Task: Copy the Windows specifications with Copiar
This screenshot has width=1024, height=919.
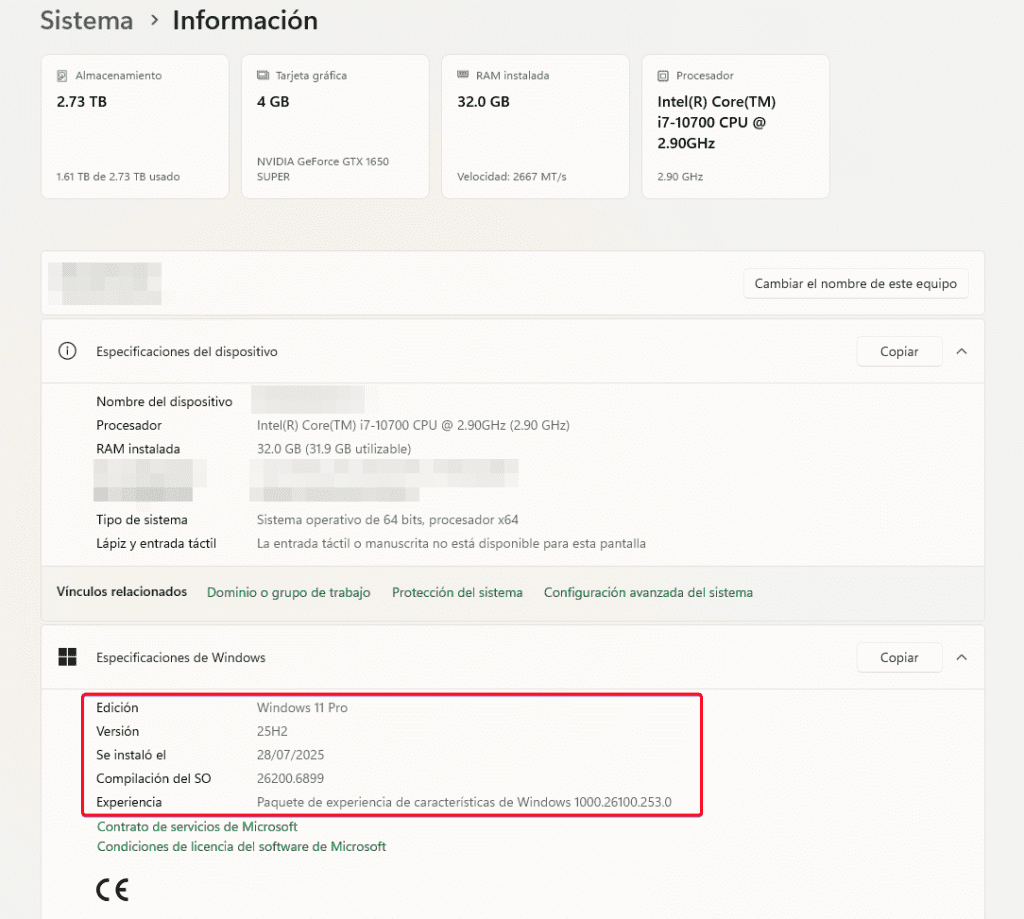Action: (x=899, y=657)
